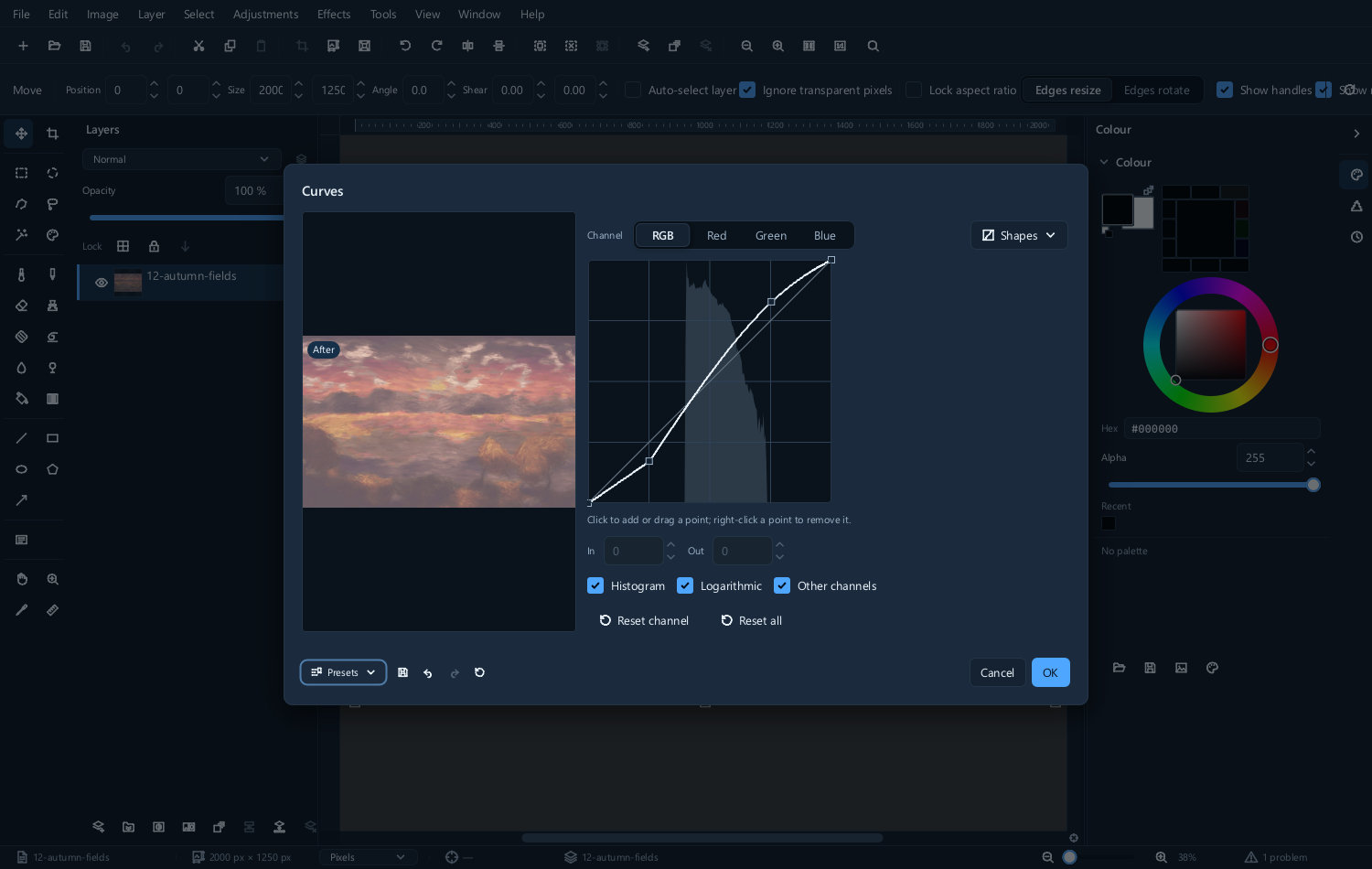This screenshot has height=869, width=1372.
Task: Pick the Magic Wand tool
Action: [x=21, y=235]
